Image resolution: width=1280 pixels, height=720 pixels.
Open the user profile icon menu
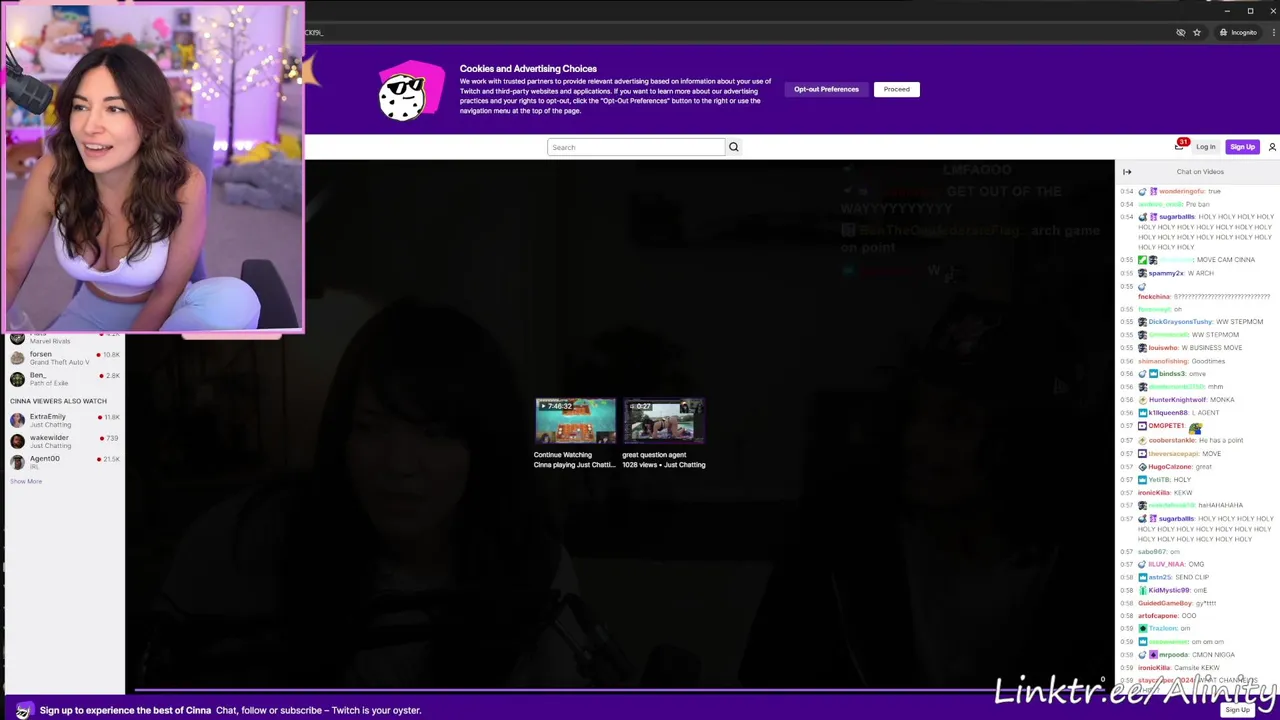(x=1272, y=147)
